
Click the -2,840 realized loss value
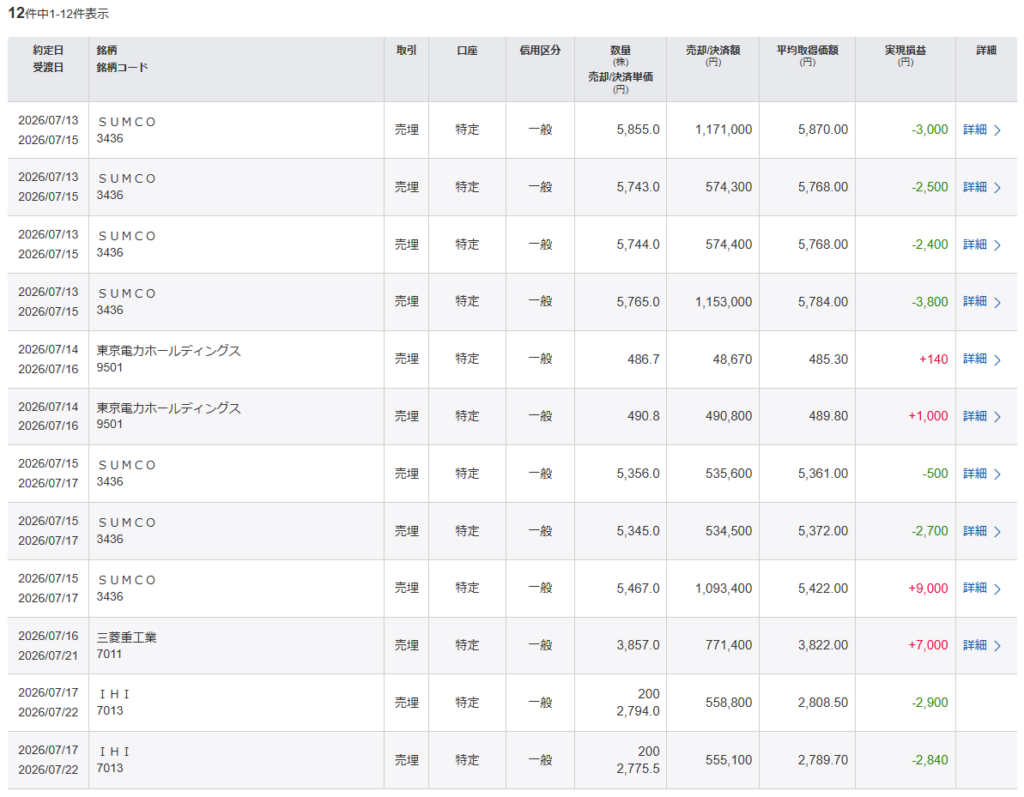(930, 760)
